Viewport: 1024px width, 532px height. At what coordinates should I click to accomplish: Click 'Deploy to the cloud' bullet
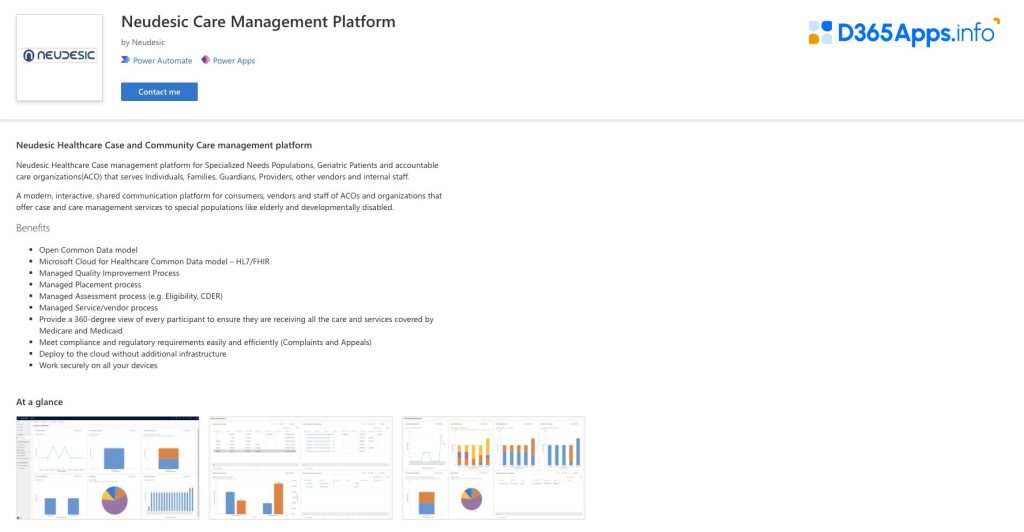click(133, 354)
